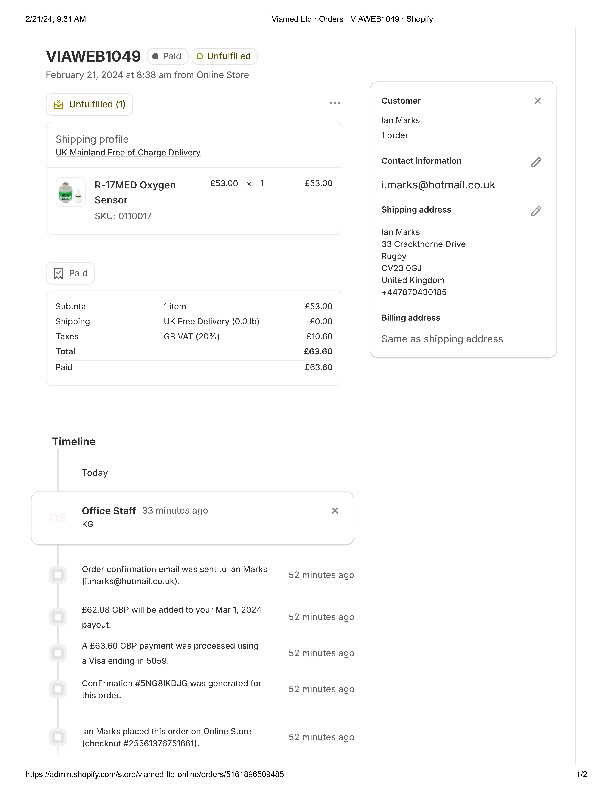Image resolution: width=612 pixels, height=792 pixels.
Task: Click the receipt icon in the payment card's Paid badge
Action: (x=59, y=273)
